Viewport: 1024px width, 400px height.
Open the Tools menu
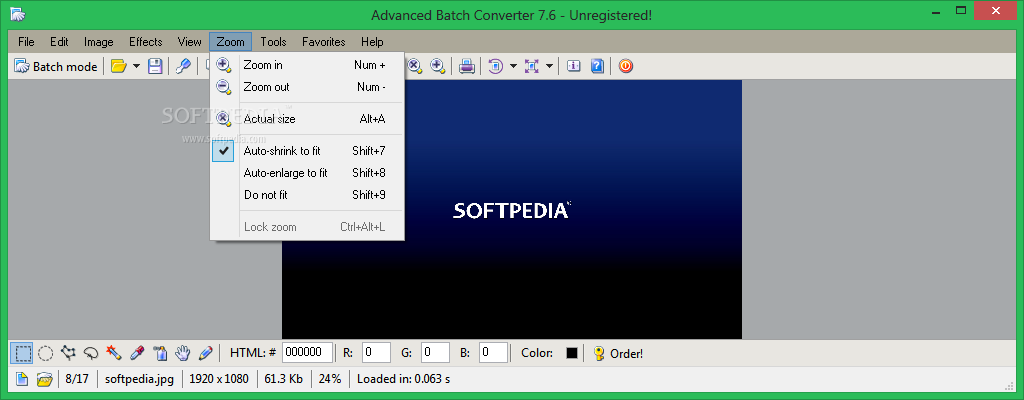point(274,42)
